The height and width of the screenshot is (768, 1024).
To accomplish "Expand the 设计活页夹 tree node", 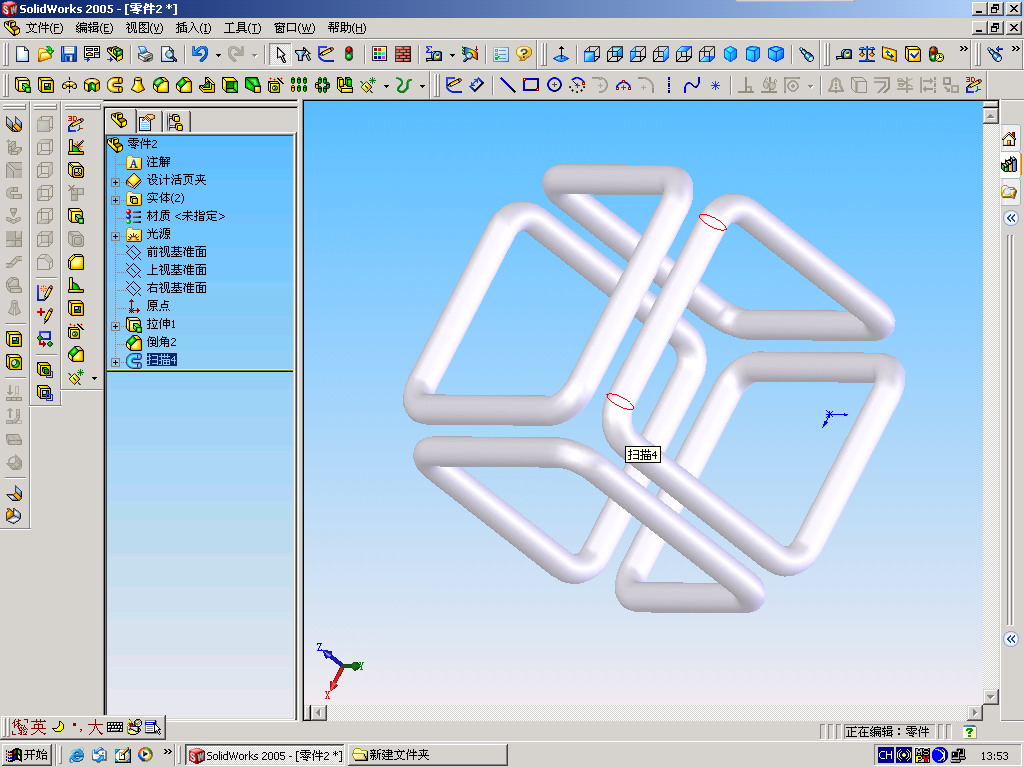I will [x=116, y=182].
